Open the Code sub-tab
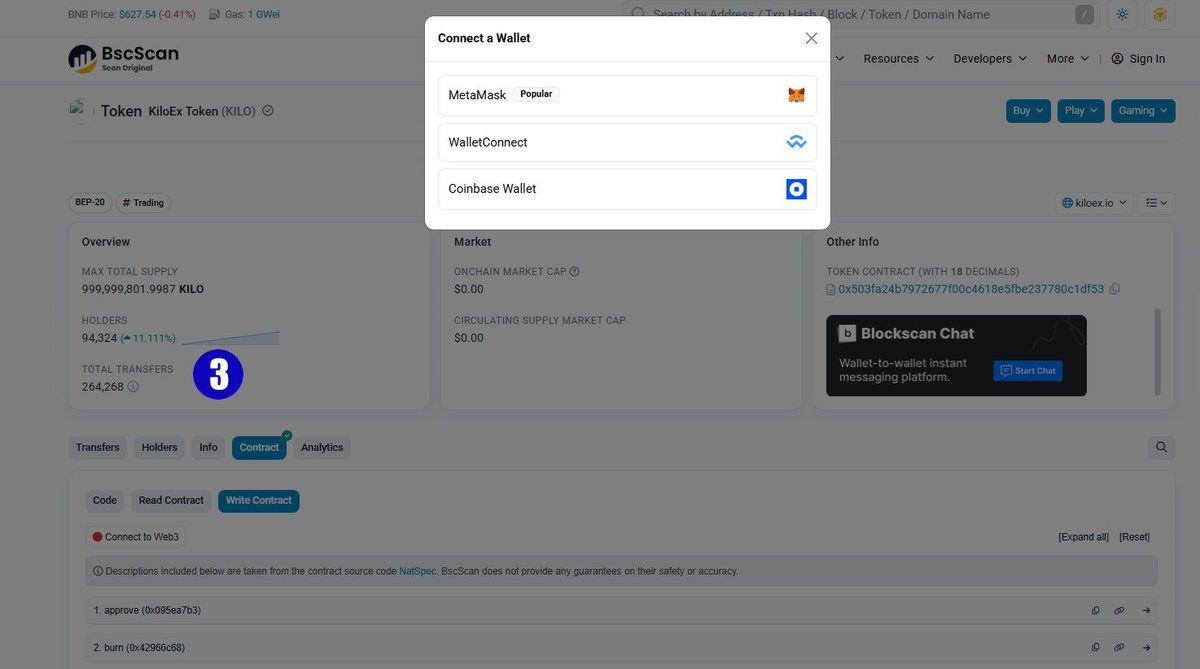This screenshot has width=1200, height=669. [x=105, y=500]
